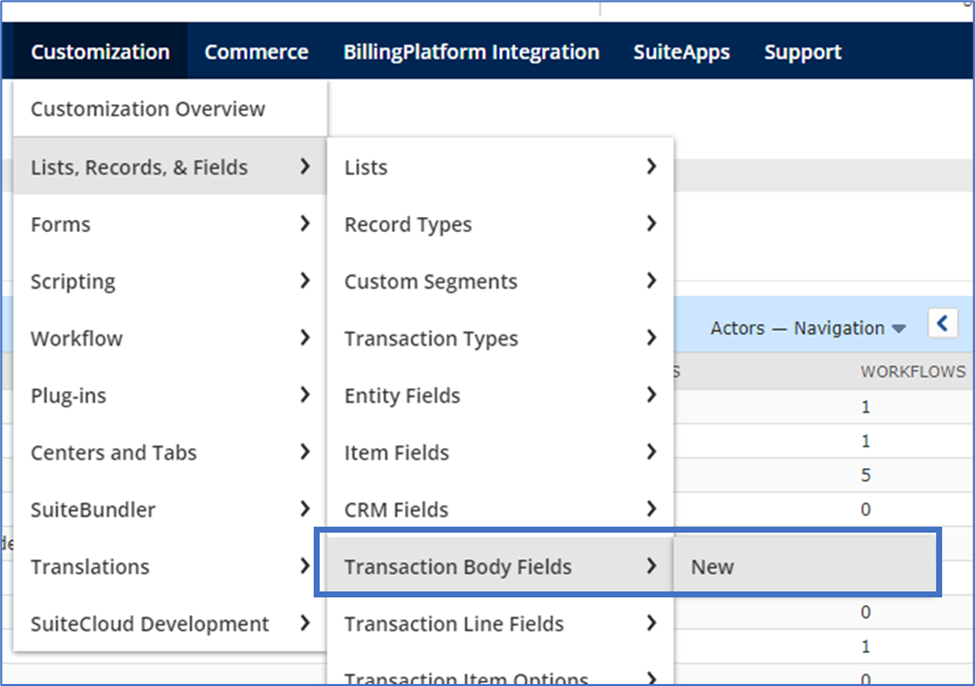Open BillingPlatform Integration menu
The image size is (975, 686).
point(471,52)
